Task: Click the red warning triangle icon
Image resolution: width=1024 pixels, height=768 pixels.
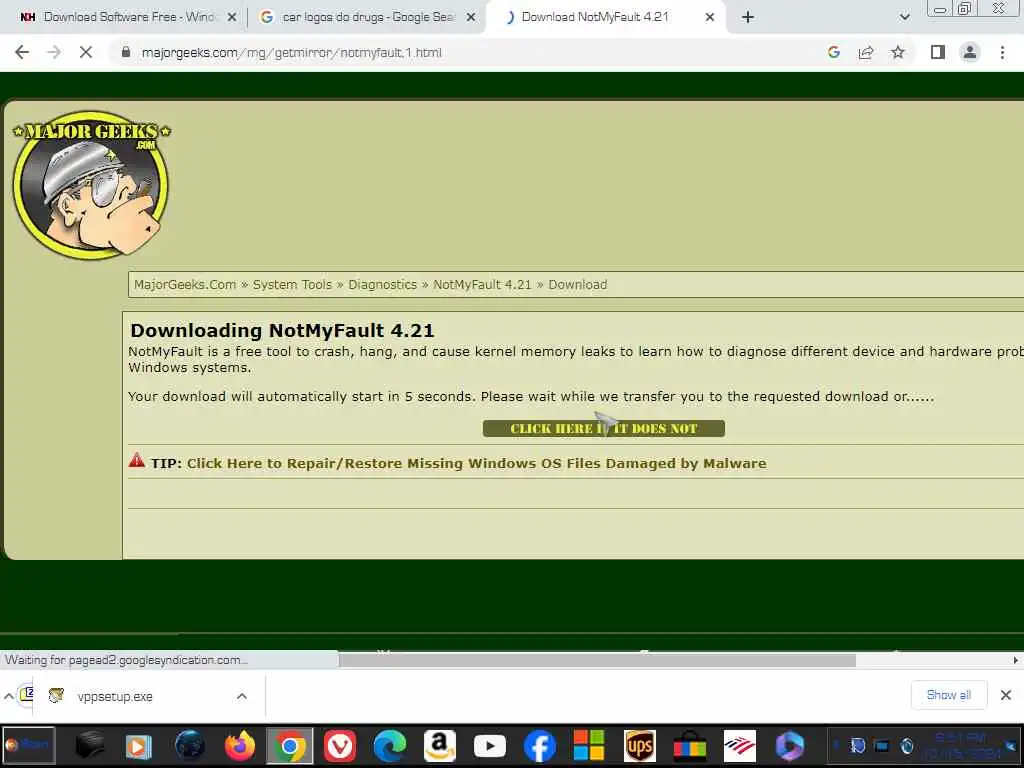Action: tap(136, 460)
